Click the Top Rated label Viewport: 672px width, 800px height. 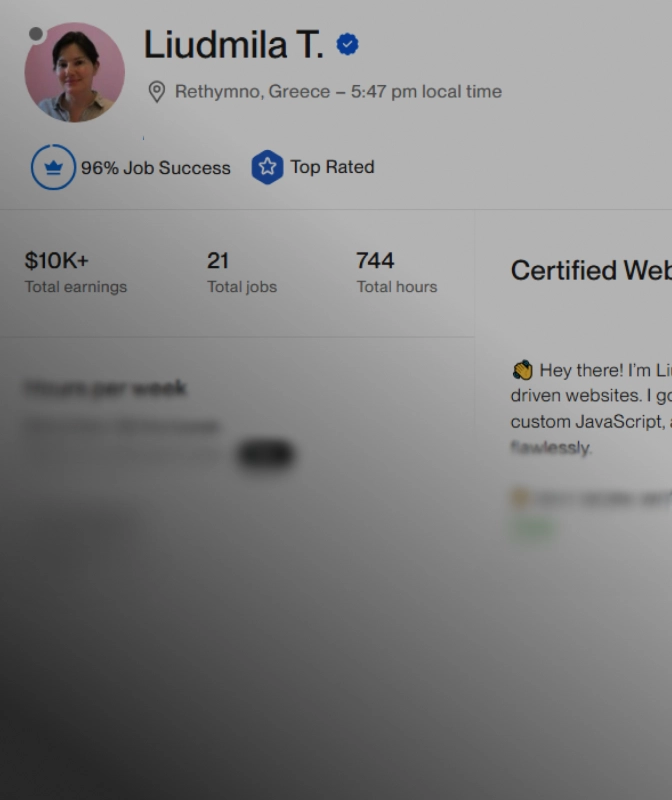[x=332, y=167]
